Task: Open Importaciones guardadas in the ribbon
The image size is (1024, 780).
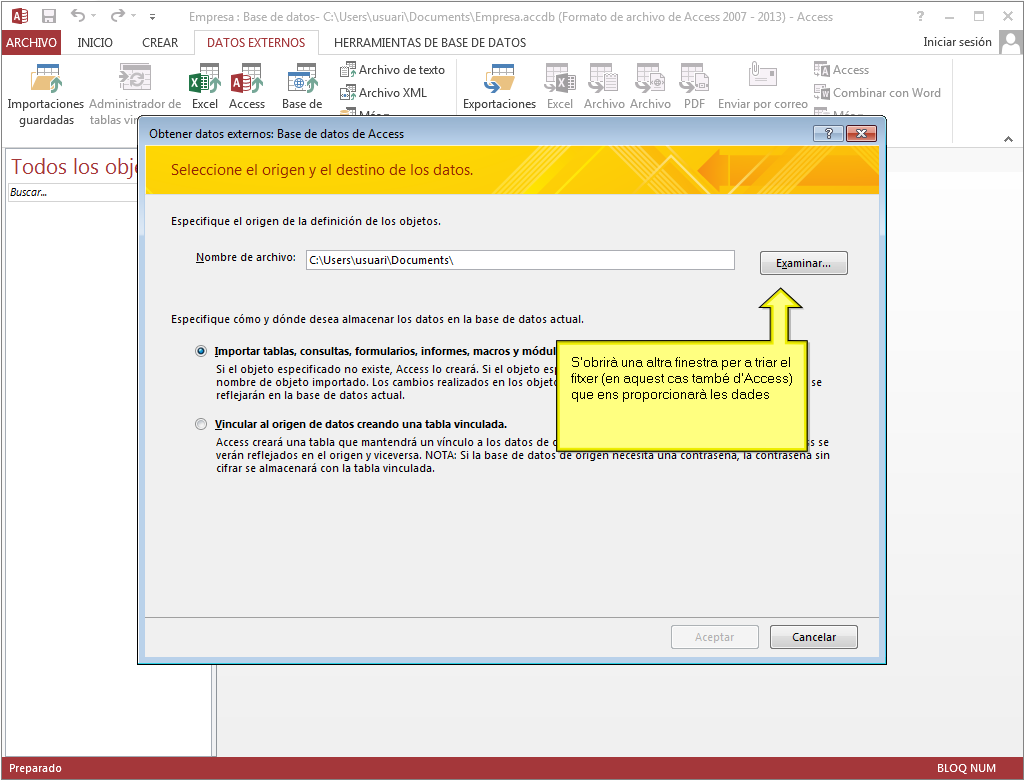Action: click(x=46, y=93)
